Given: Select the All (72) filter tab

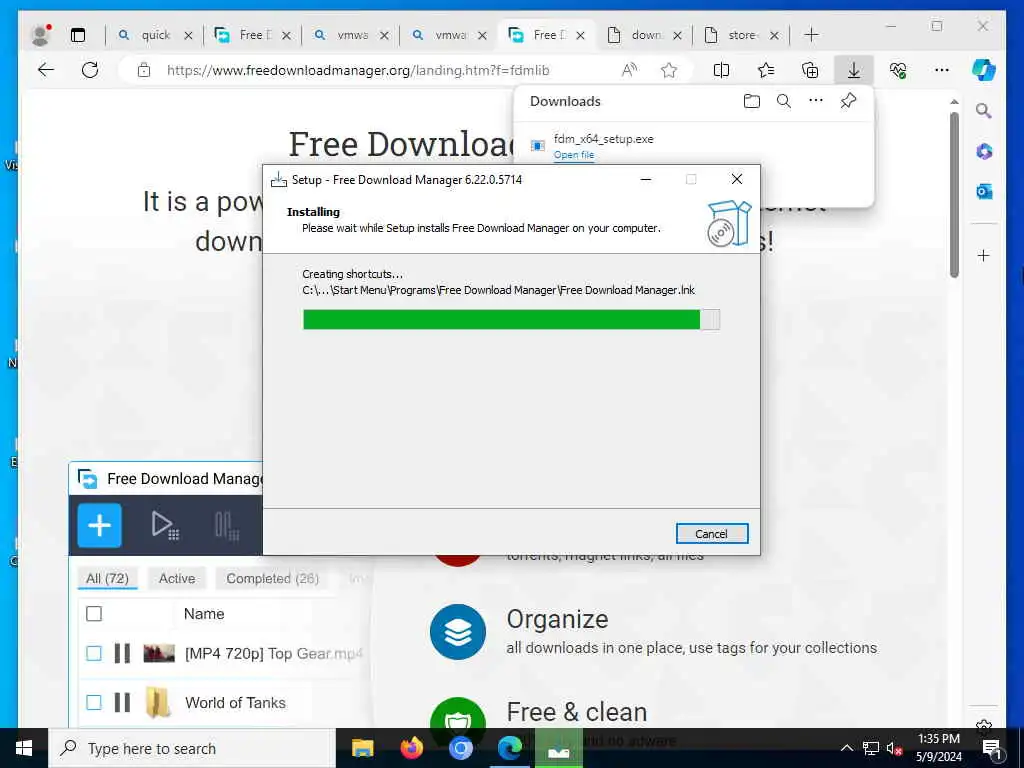Looking at the screenshot, I should coord(107,578).
